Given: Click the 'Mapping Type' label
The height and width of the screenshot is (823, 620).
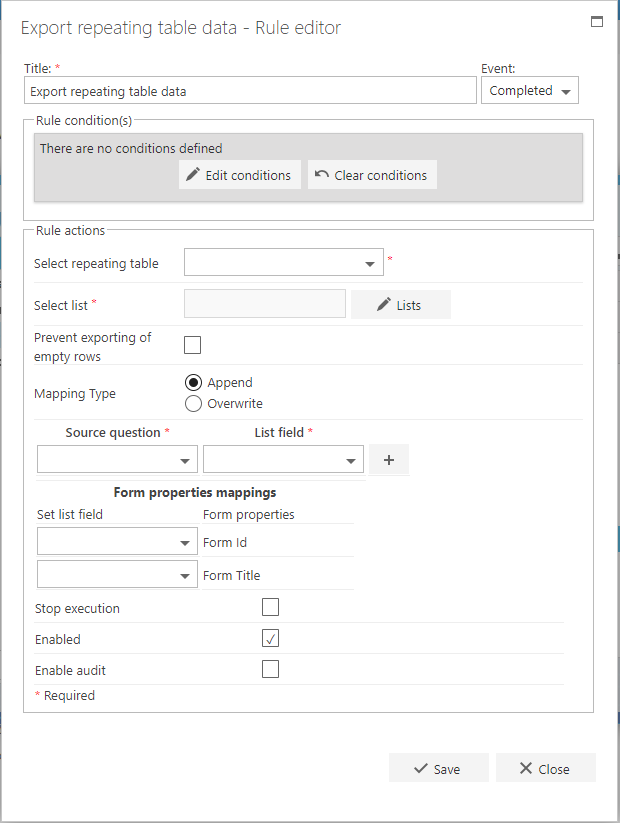Looking at the screenshot, I should tap(75, 394).
